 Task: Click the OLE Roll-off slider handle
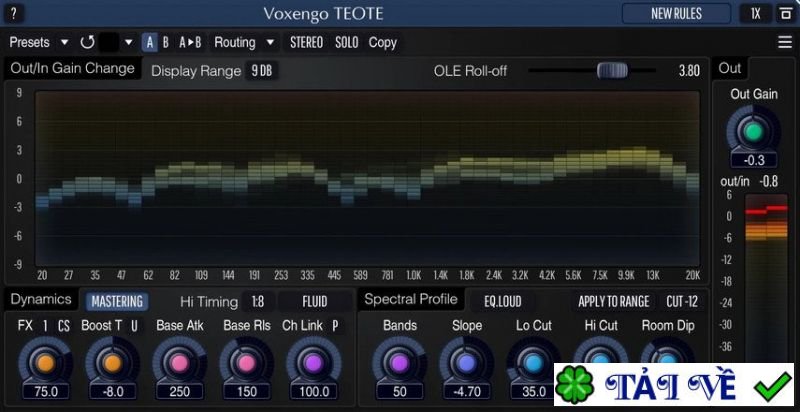point(612,70)
